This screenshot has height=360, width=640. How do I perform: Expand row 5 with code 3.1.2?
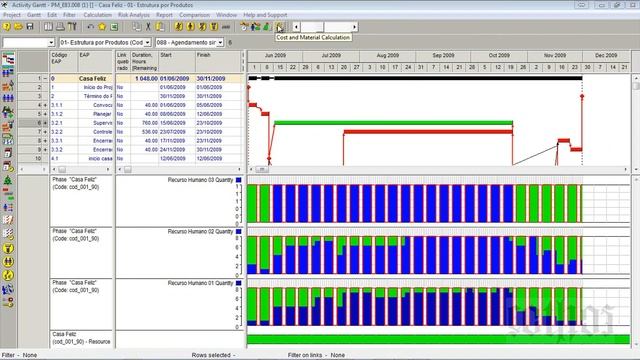(x=45, y=114)
